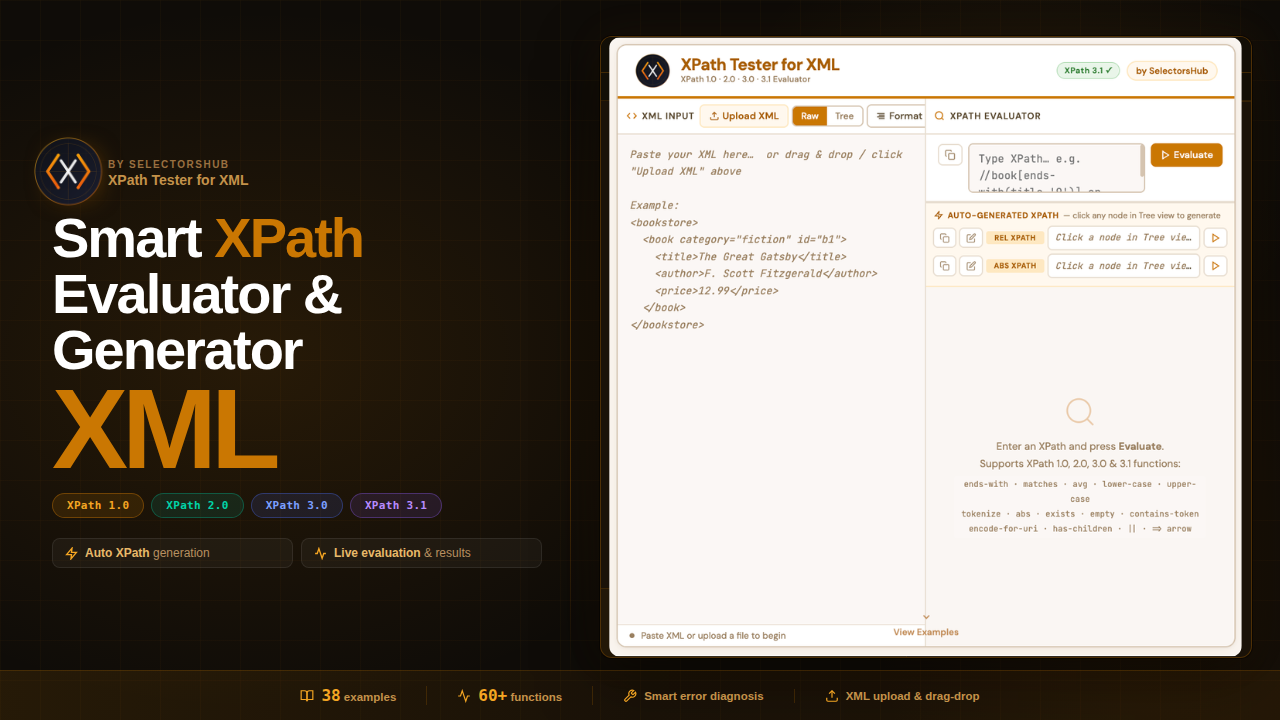Click 'Paste XML or upload a file to begin' status
This screenshot has height=720, width=1280.
(713, 635)
